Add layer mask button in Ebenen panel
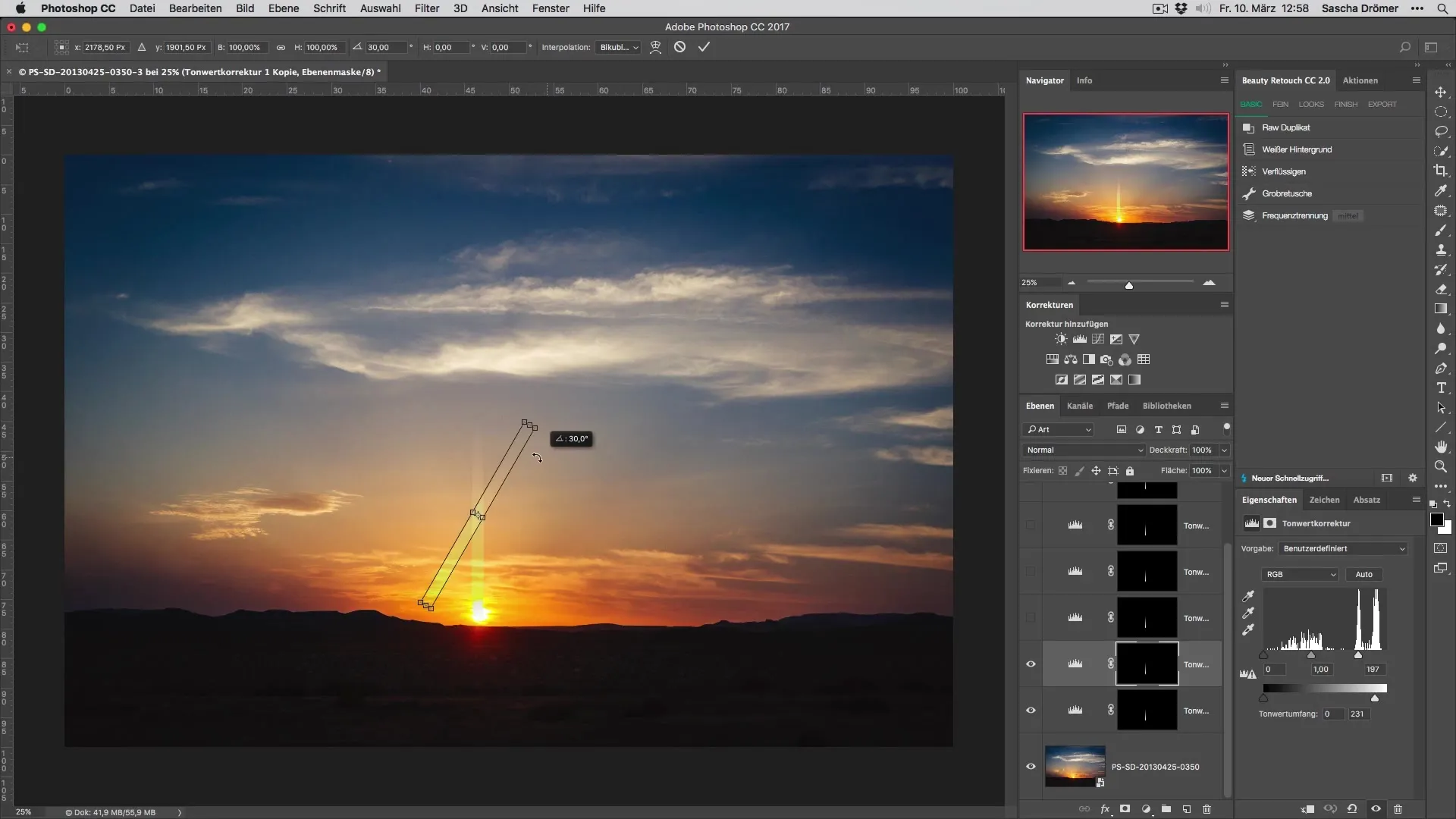1456x819 pixels. coord(1125,809)
